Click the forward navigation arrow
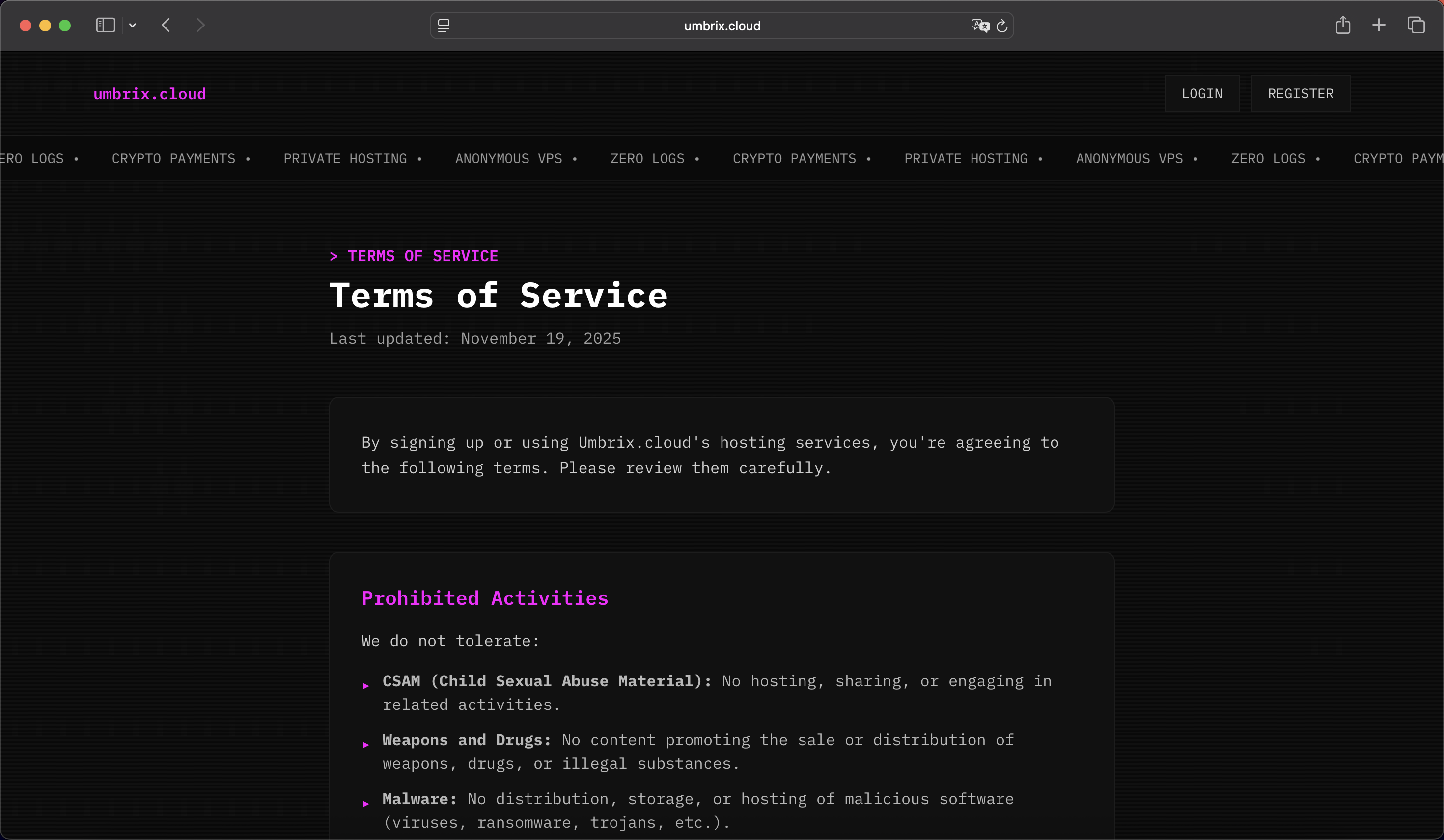This screenshot has width=1444, height=840. click(x=200, y=25)
